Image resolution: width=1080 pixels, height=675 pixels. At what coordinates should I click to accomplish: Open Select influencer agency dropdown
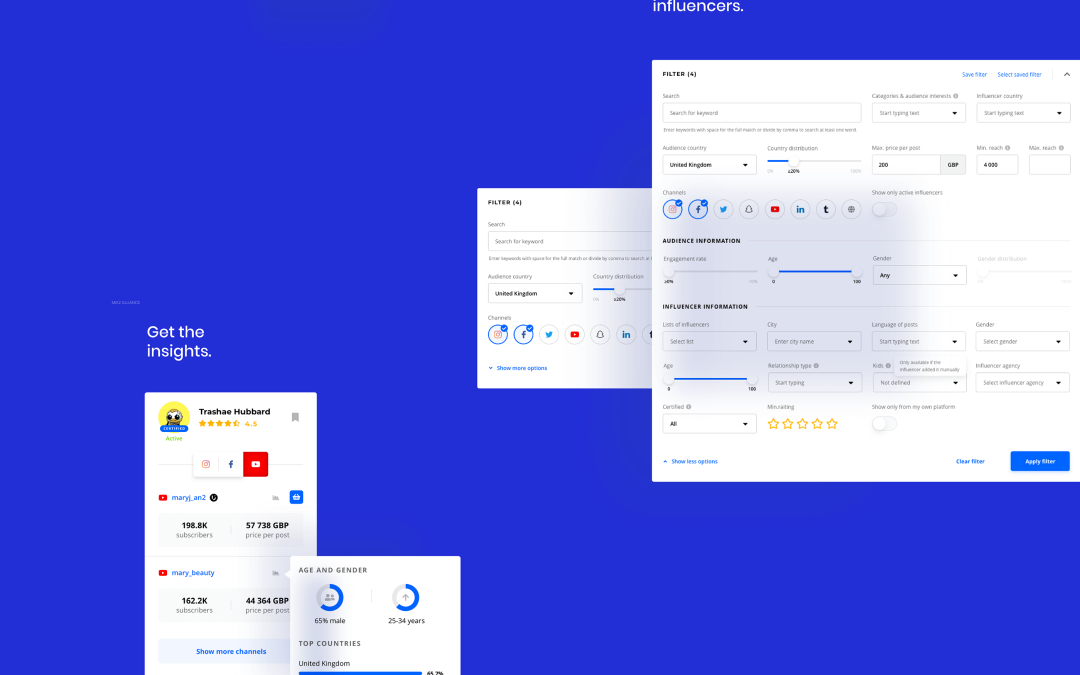pyautogui.click(x=1023, y=383)
